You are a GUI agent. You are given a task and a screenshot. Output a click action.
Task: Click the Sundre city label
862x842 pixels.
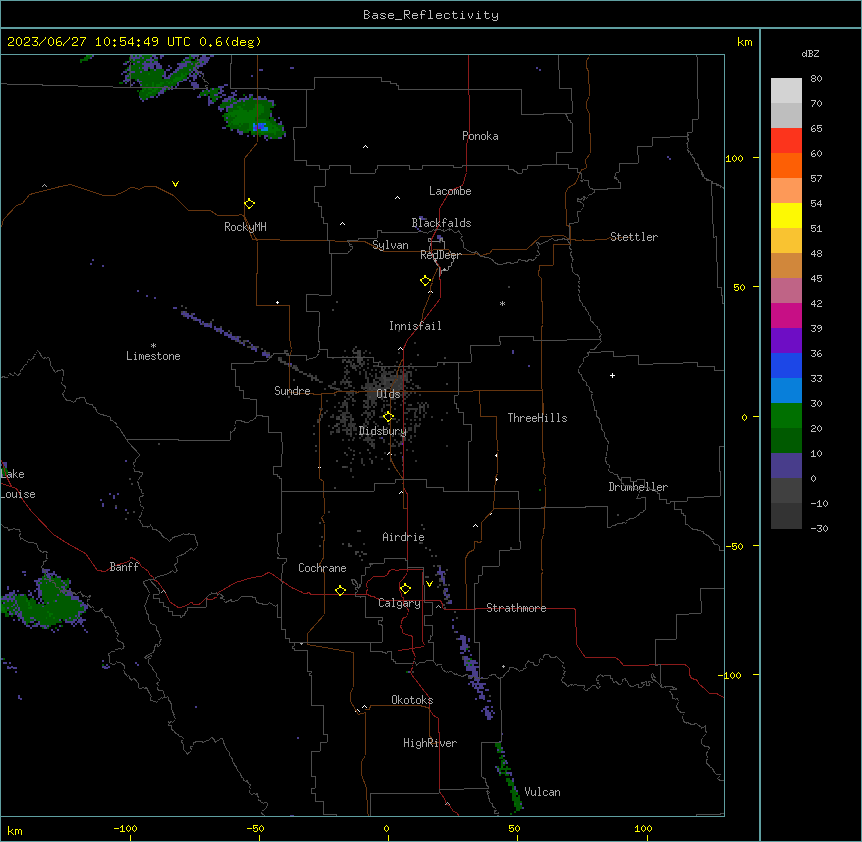pos(292,391)
